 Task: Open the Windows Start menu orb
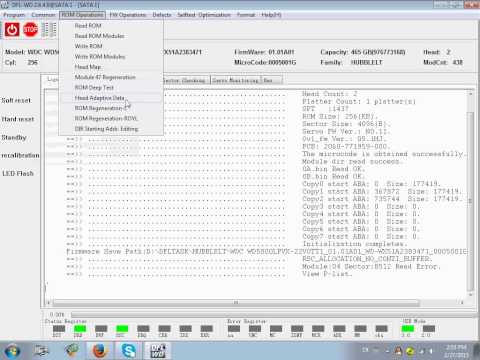click(12, 351)
